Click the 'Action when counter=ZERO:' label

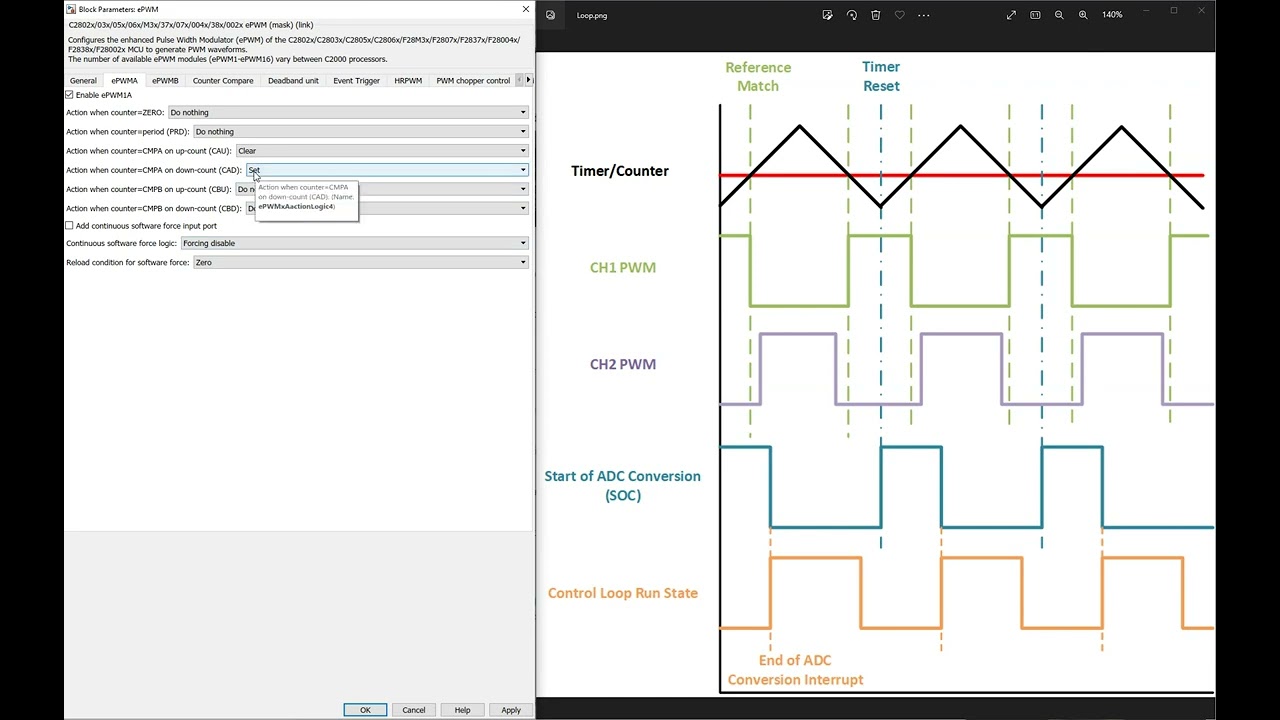[115, 112]
